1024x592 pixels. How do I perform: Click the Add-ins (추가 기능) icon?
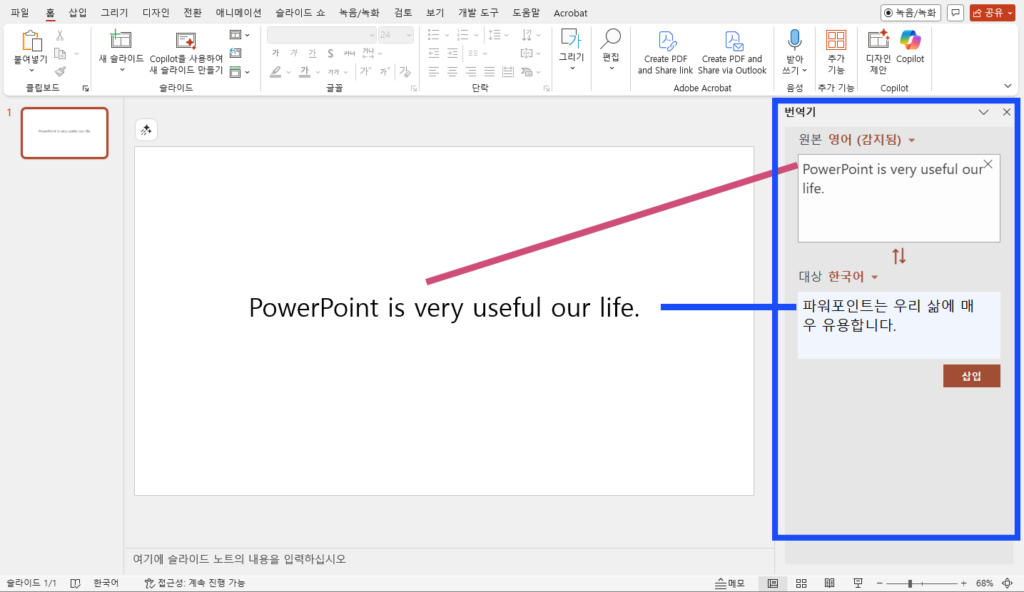tap(836, 40)
